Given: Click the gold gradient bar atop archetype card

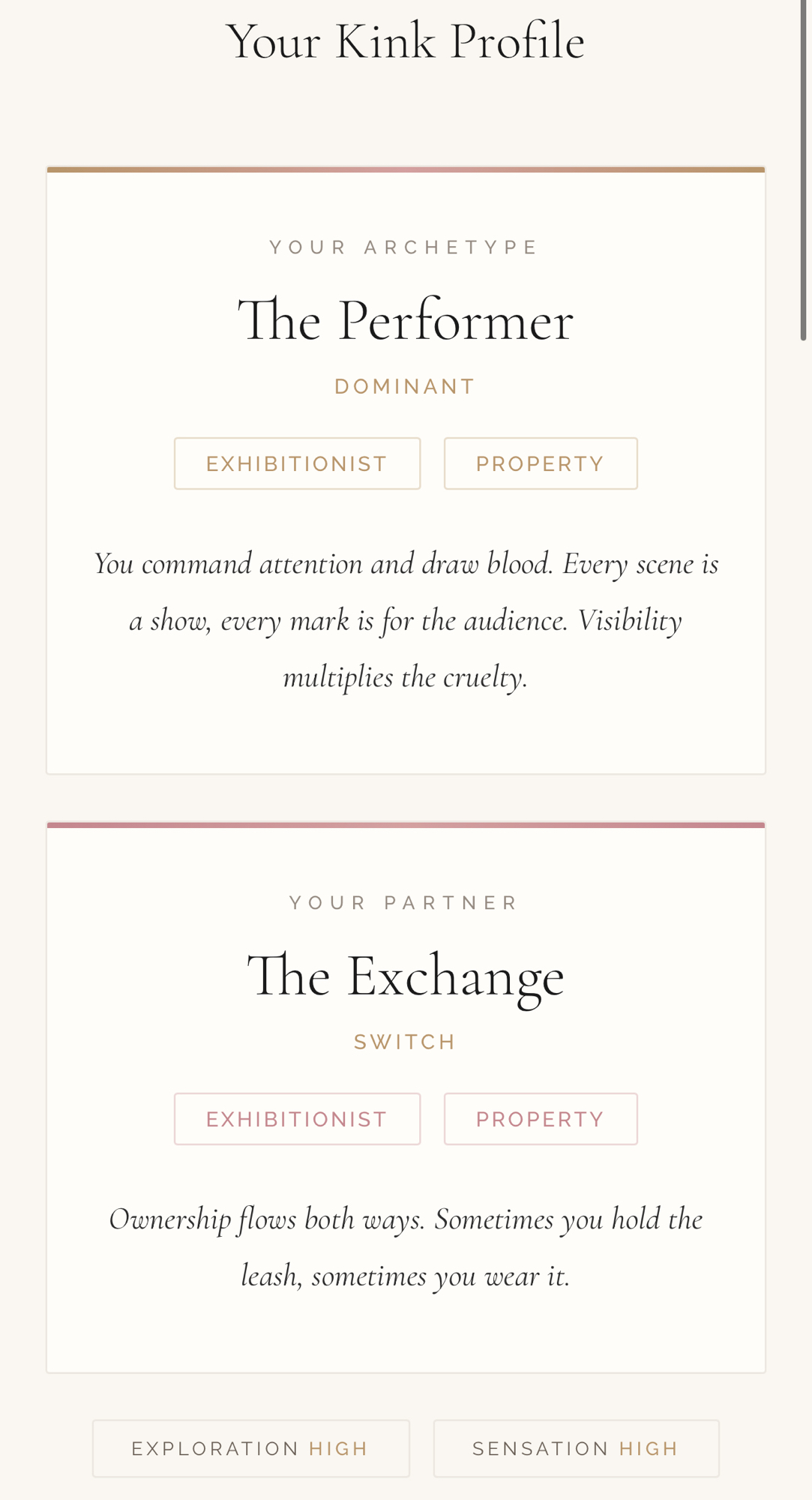Looking at the screenshot, I should point(406,169).
